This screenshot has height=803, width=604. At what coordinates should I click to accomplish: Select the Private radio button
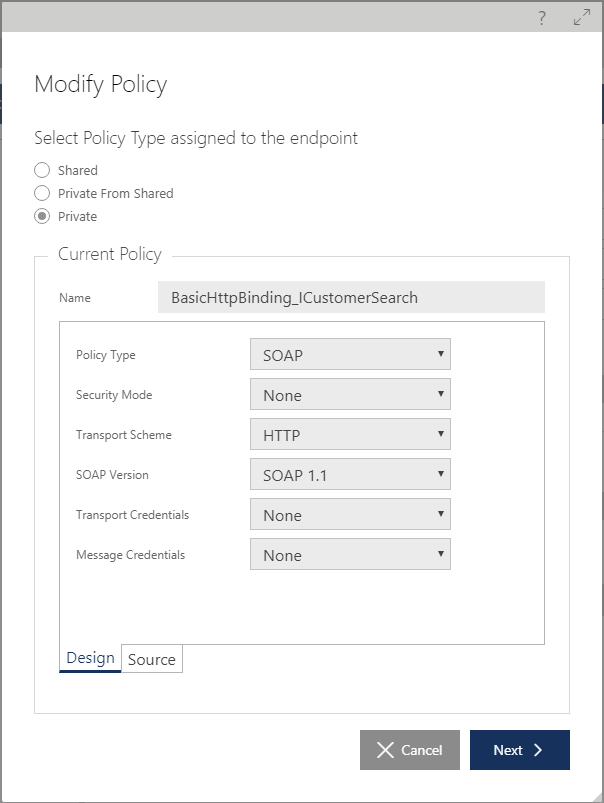click(42, 216)
